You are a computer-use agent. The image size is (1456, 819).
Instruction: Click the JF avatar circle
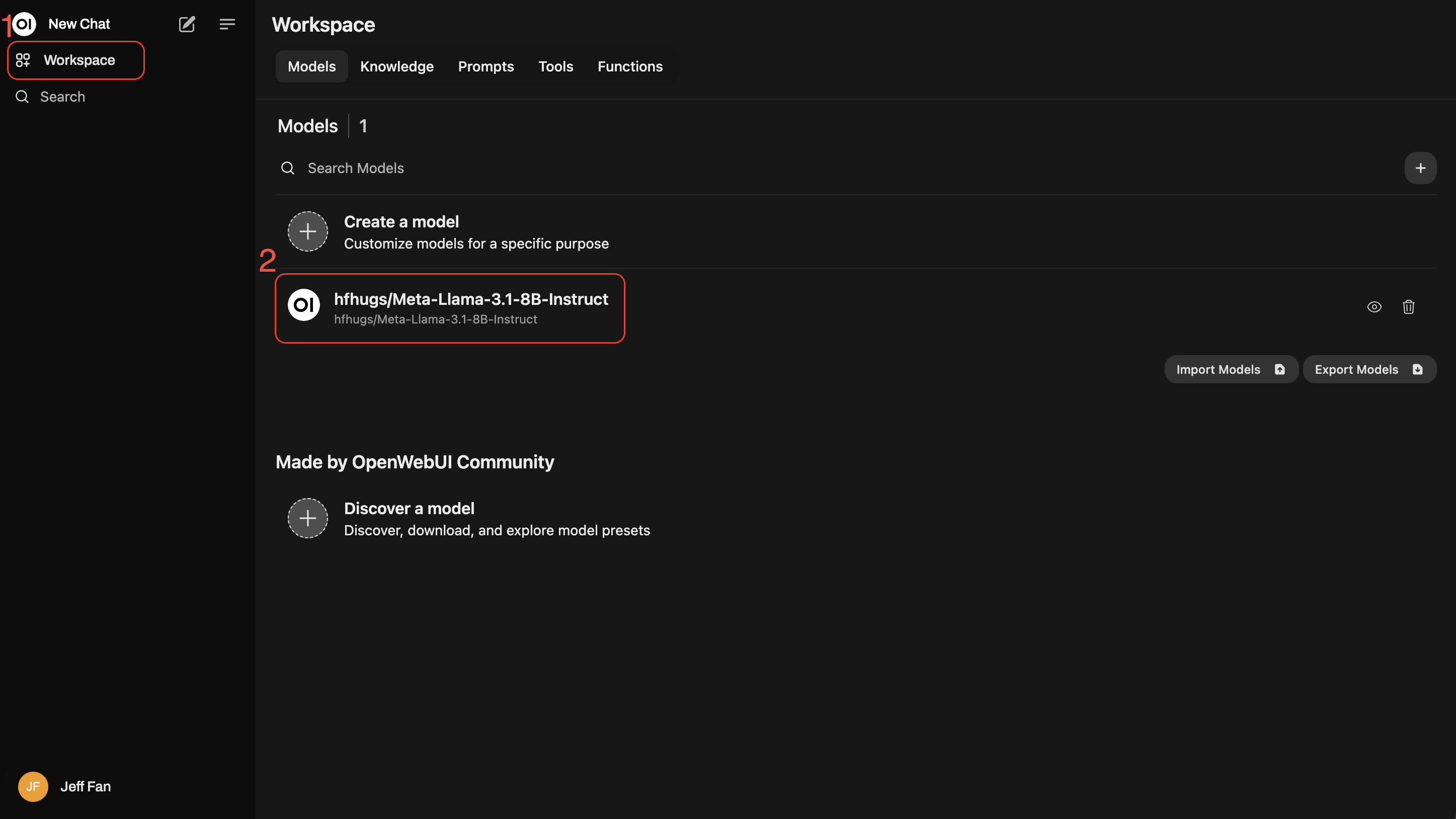tap(33, 786)
